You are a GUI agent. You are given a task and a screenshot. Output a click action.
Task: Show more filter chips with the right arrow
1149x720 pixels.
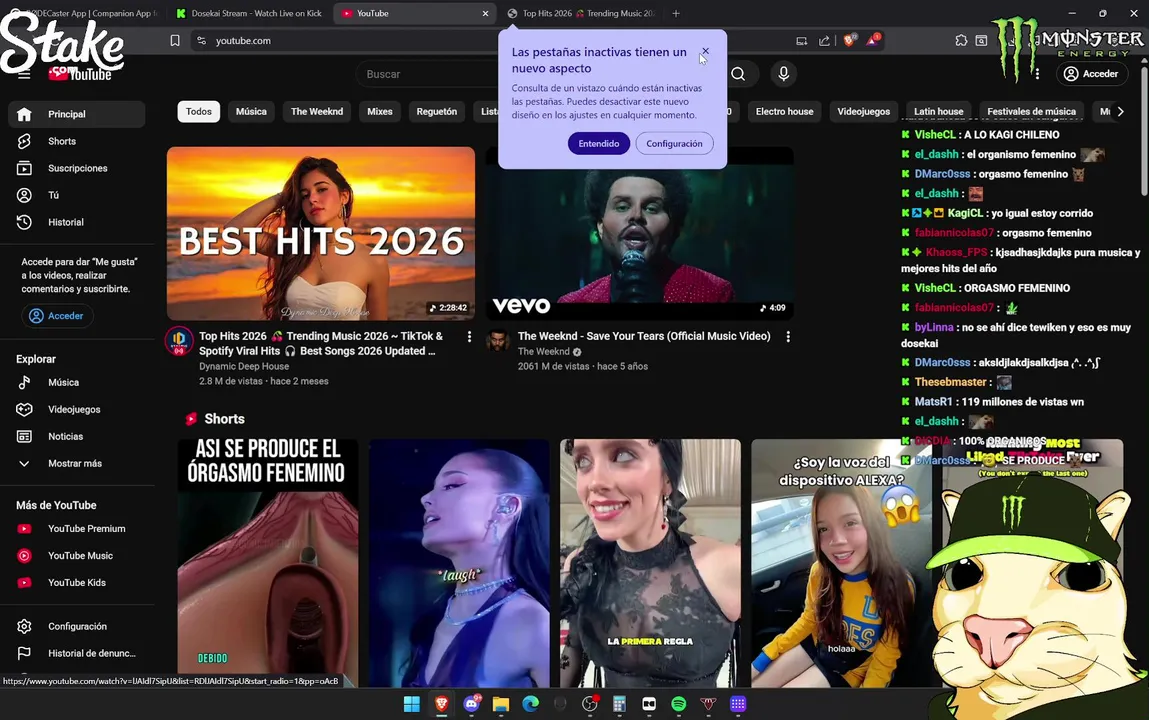[x=1120, y=111]
